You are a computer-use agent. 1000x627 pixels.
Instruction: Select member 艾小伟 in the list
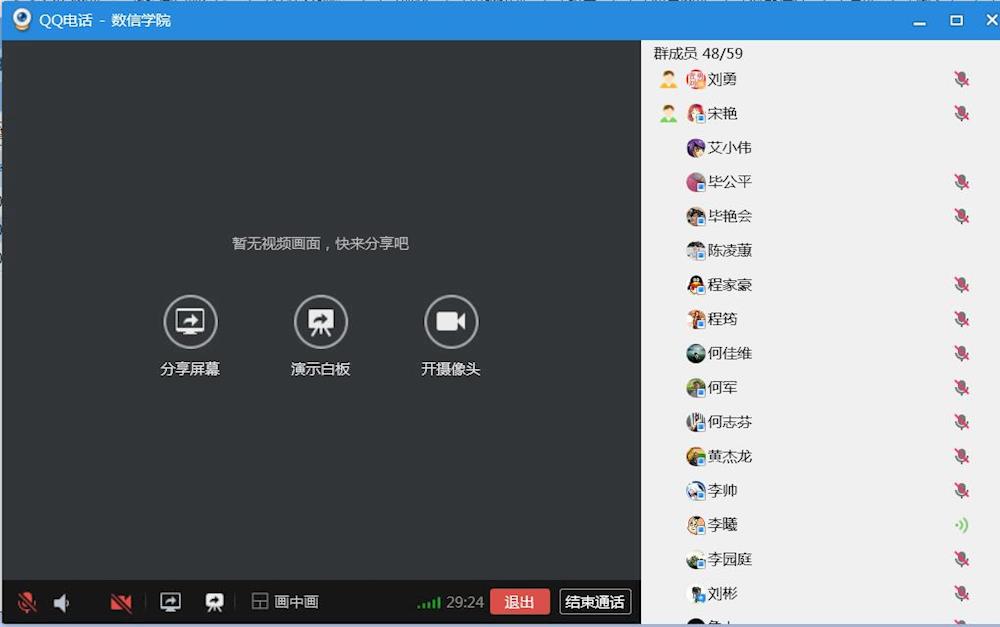point(729,148)
